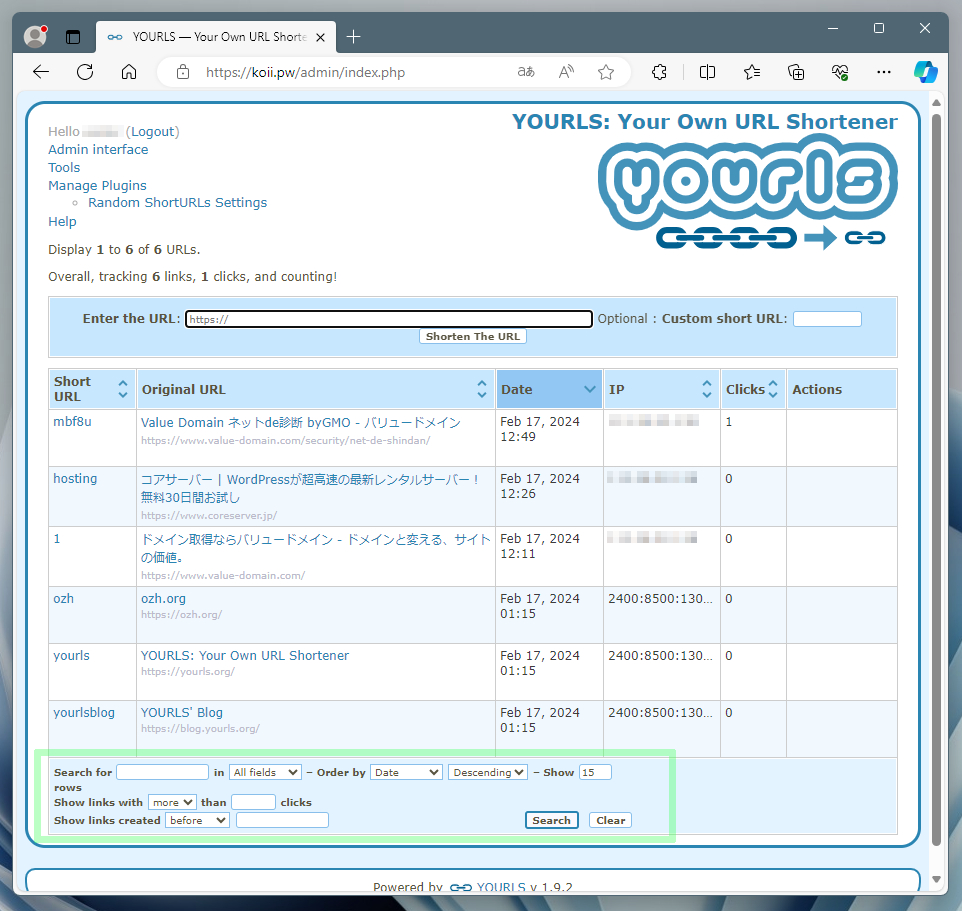
Task: Add this page to favorites via star icon
Action: pyautogui.click(x=606, y=72)
